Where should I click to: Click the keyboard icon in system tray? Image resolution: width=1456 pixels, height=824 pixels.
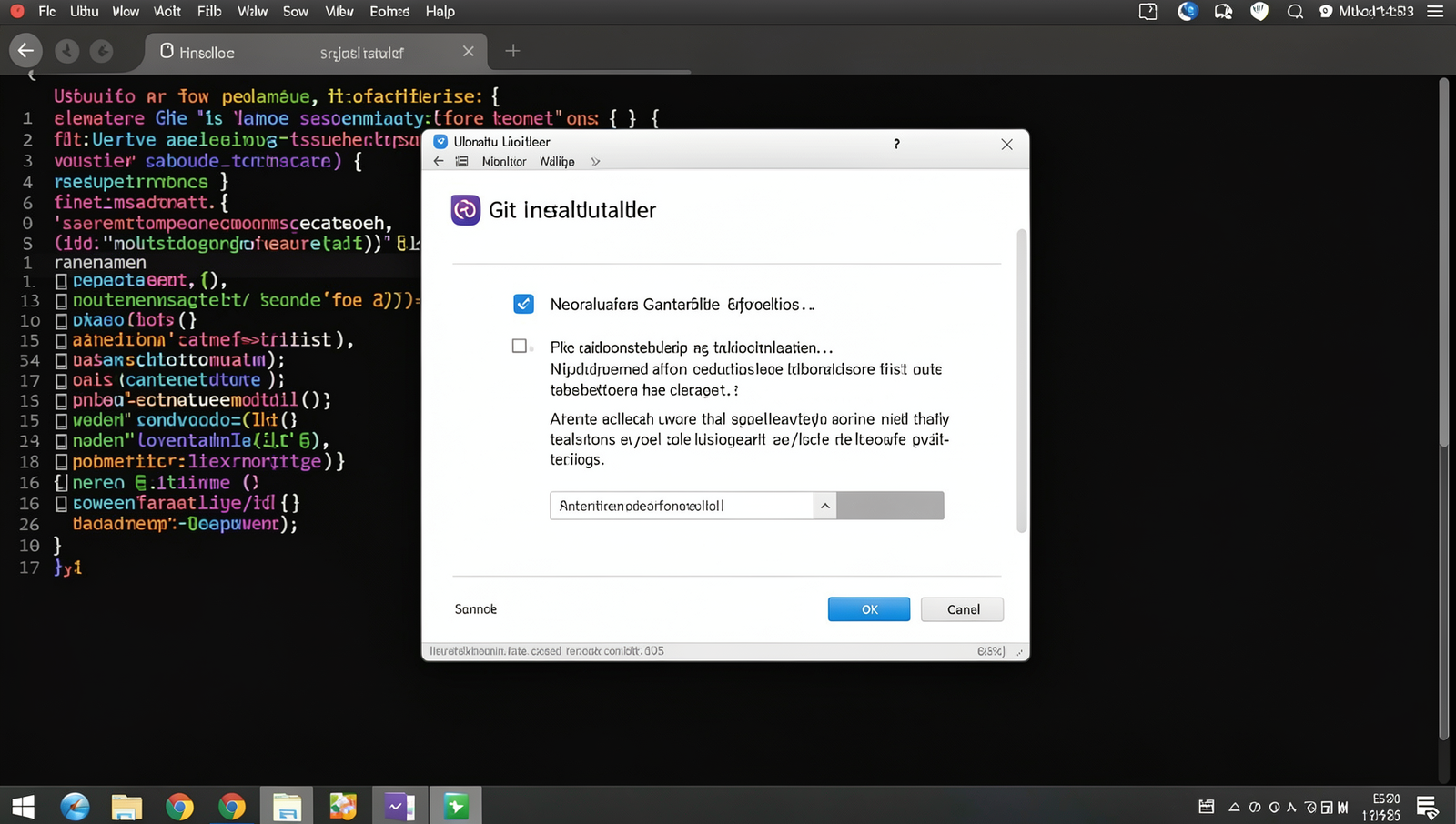[x=1207, y=807]
